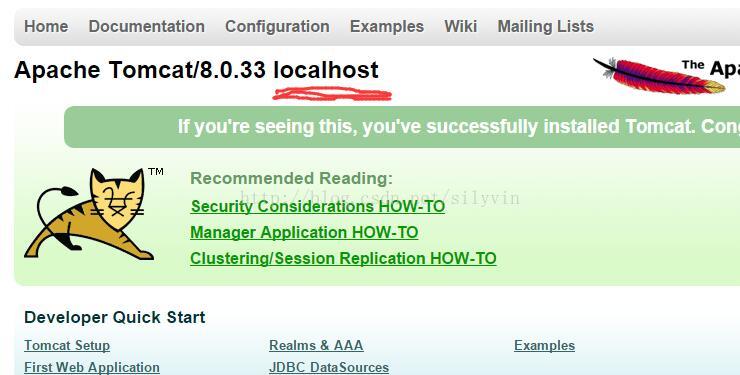Click the Developer Quick Start heading

115,317
